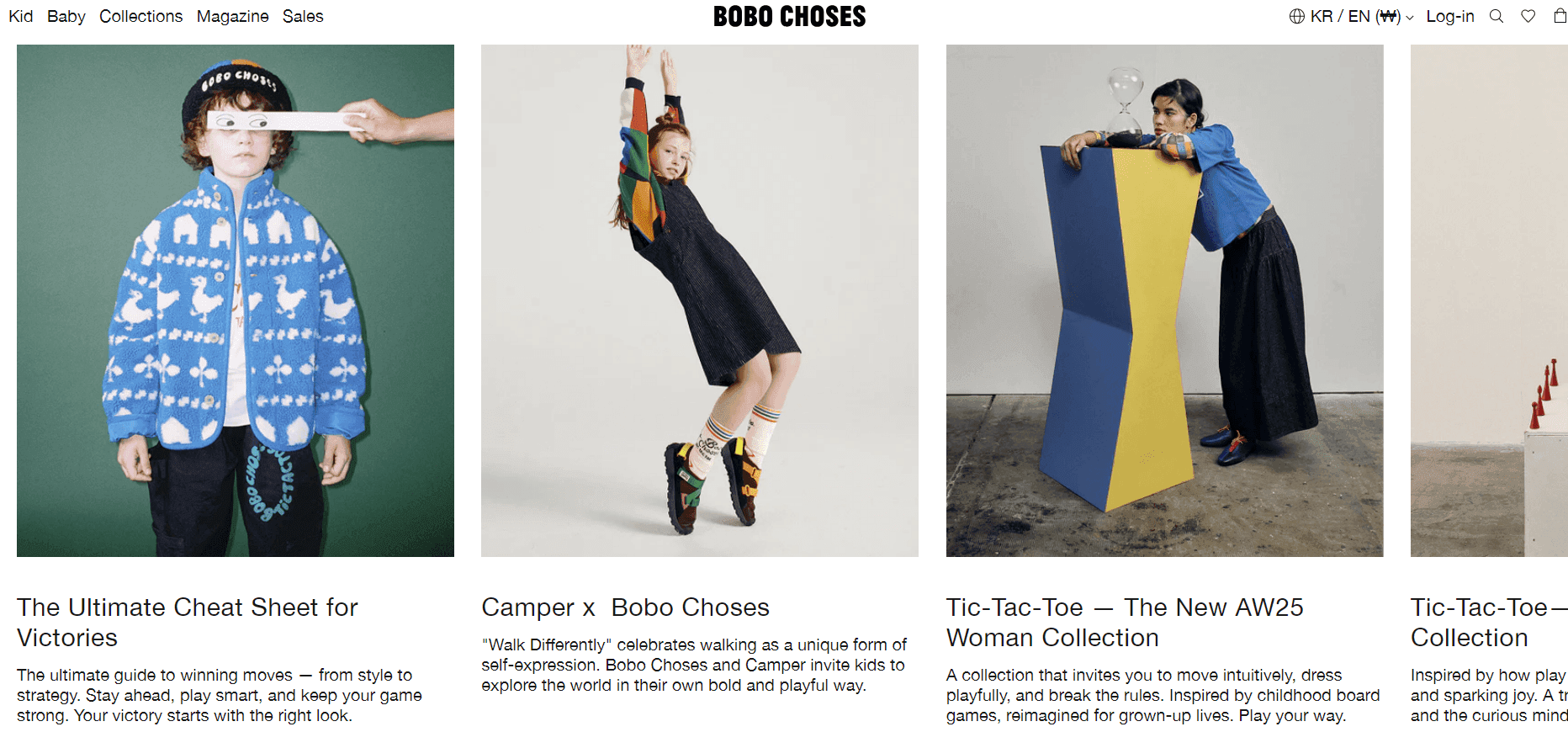Open the partially visible fourth article image

[1489, 300]
